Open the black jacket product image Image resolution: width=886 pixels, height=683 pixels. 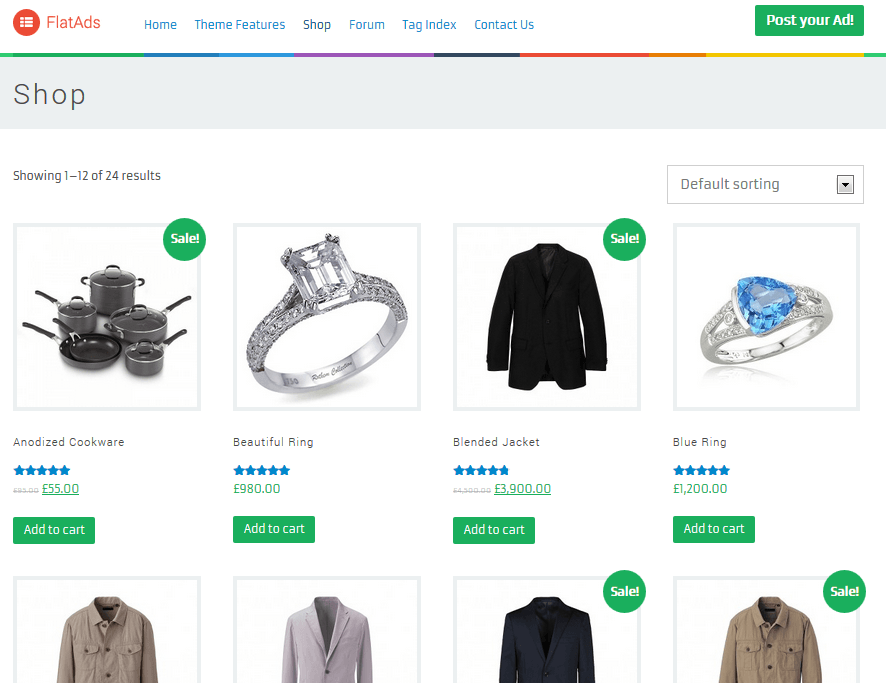point(546,317)
